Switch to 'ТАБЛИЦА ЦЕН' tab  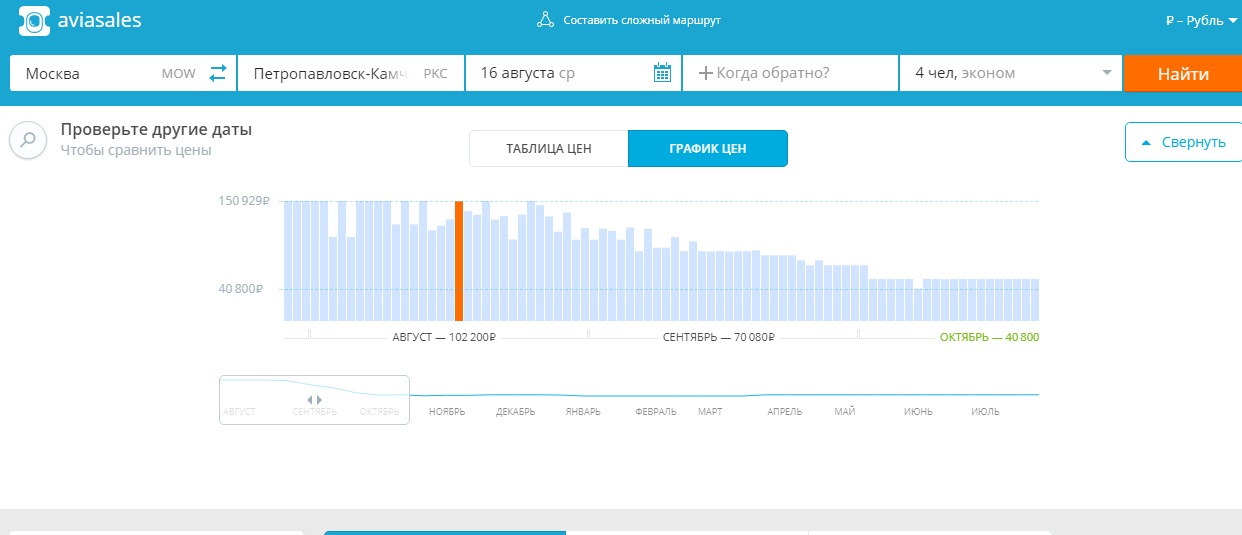click(549, 149)
